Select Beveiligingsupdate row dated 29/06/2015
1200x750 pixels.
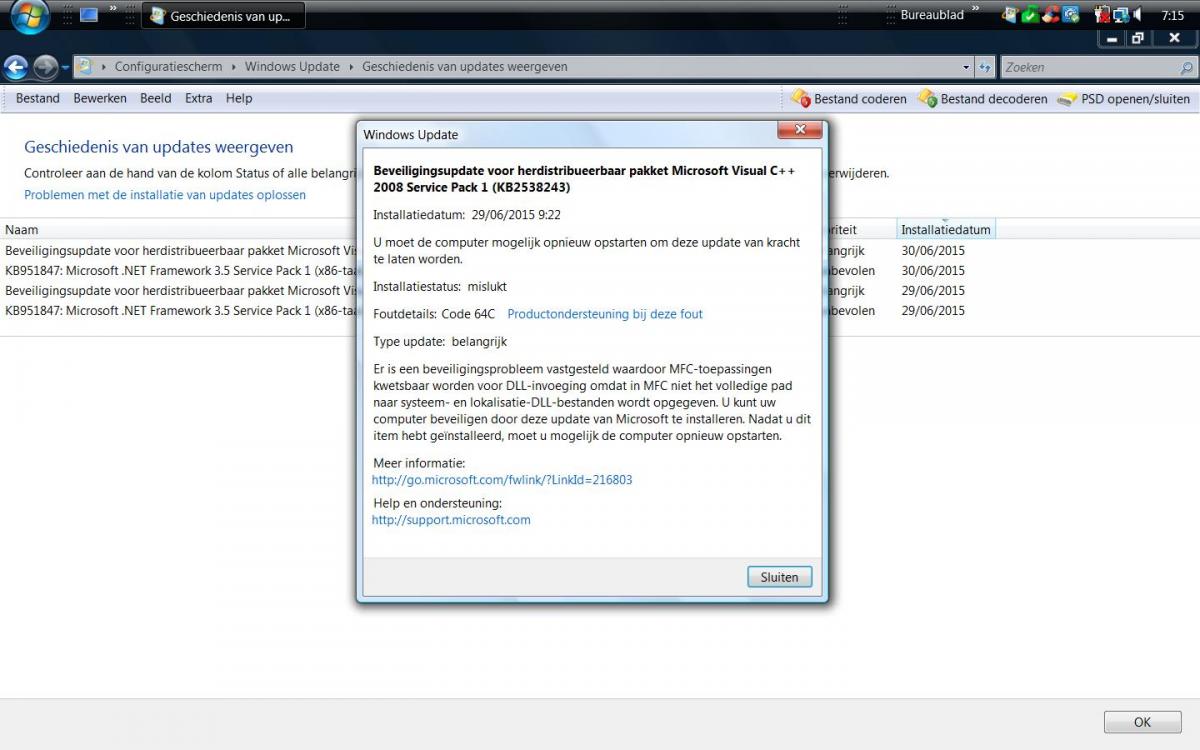498,291
